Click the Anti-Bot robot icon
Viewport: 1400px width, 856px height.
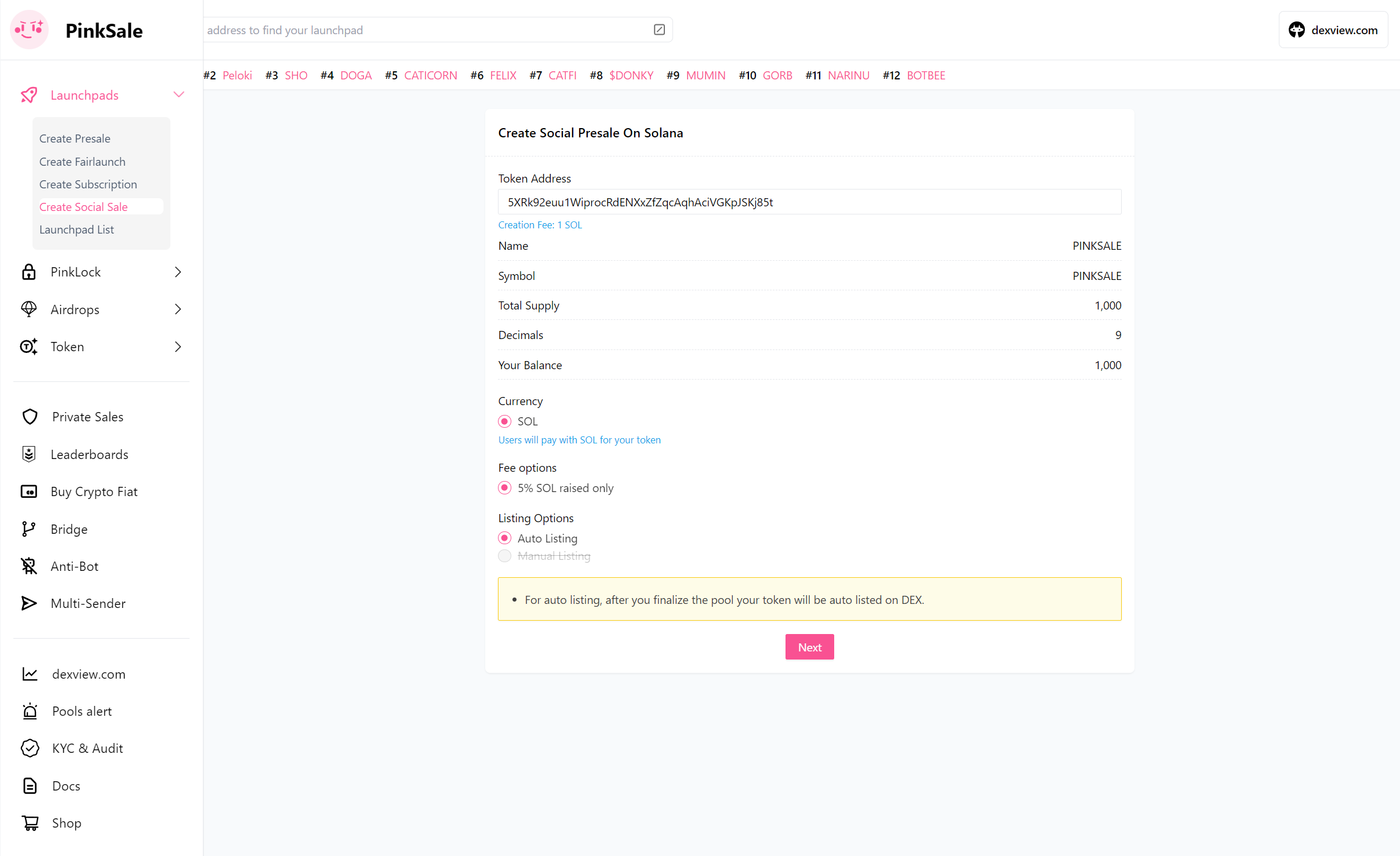click(x=29, y=566)
